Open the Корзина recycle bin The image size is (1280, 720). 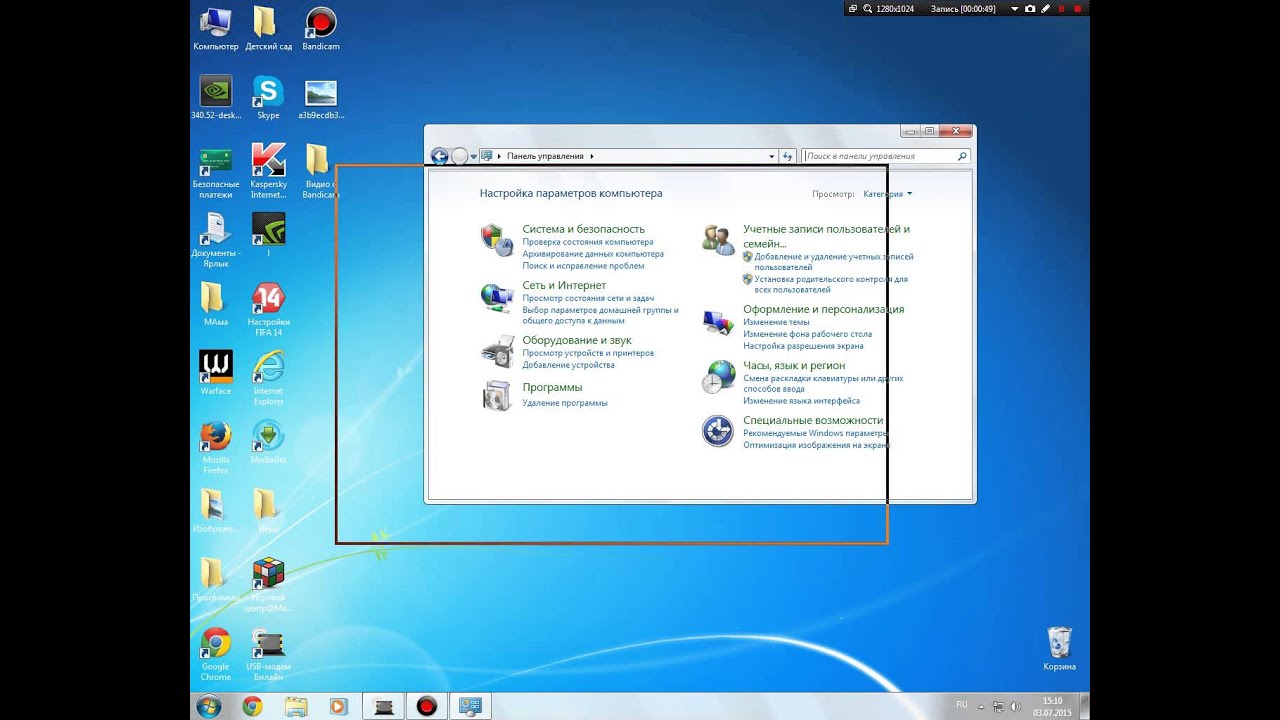[x=1060, y=649]
